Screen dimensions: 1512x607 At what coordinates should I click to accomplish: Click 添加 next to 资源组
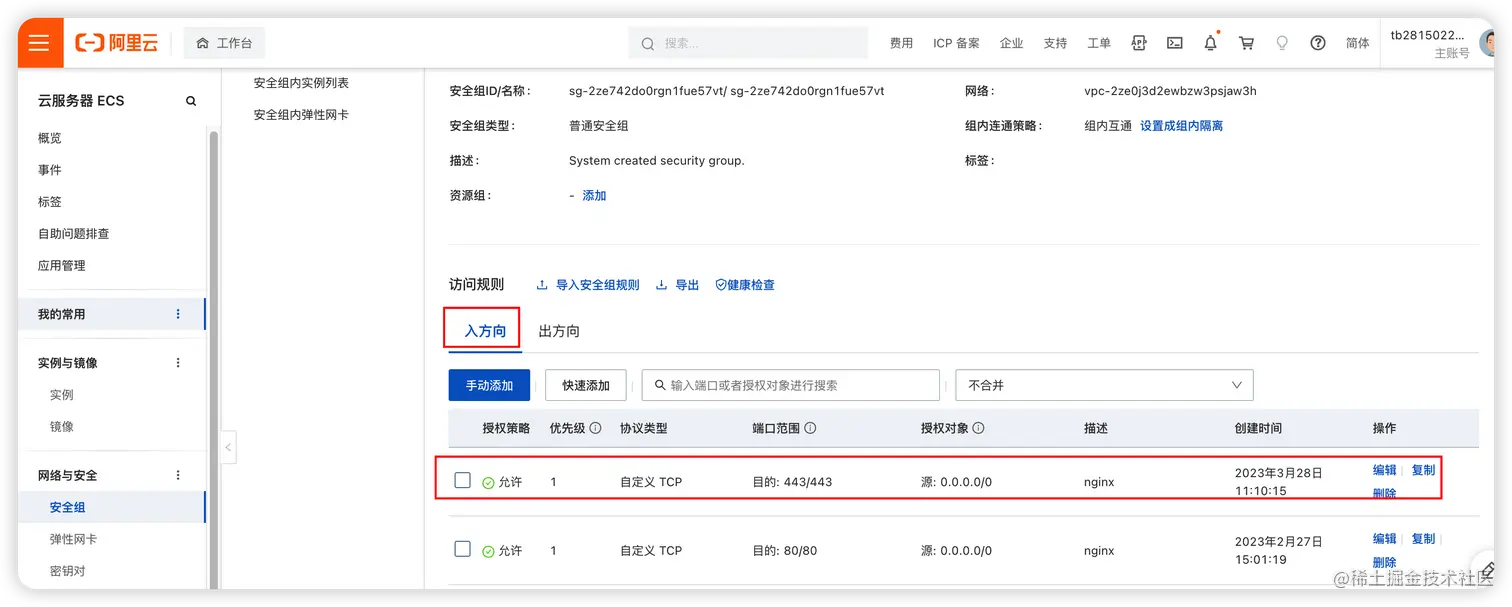[594, 196]
